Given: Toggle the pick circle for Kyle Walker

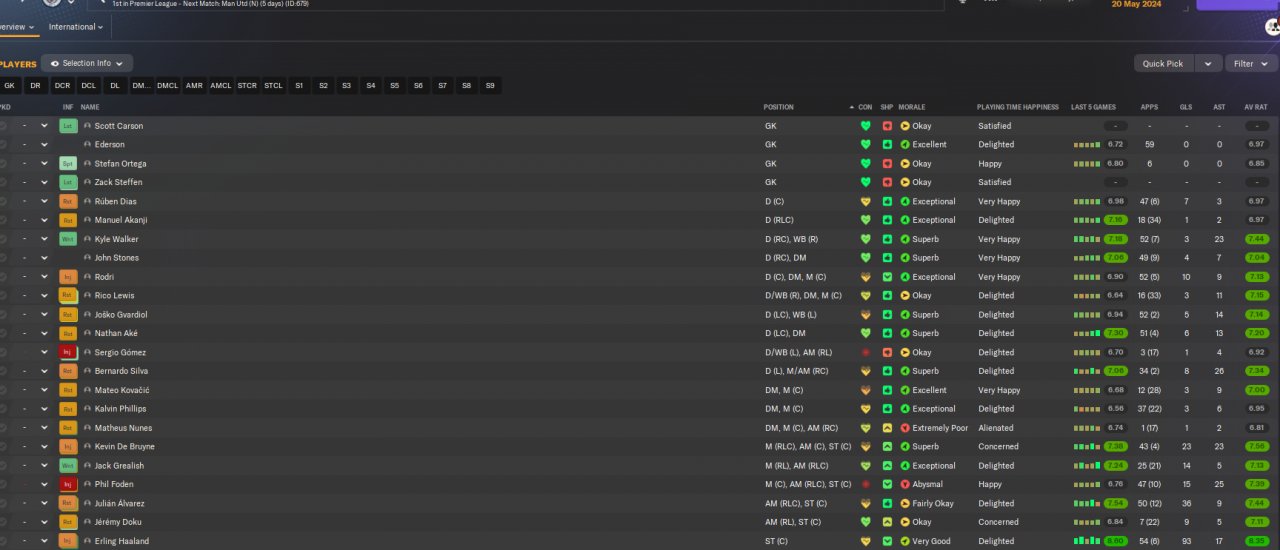Looking at the screenshot, I should [x=3, y=239].
